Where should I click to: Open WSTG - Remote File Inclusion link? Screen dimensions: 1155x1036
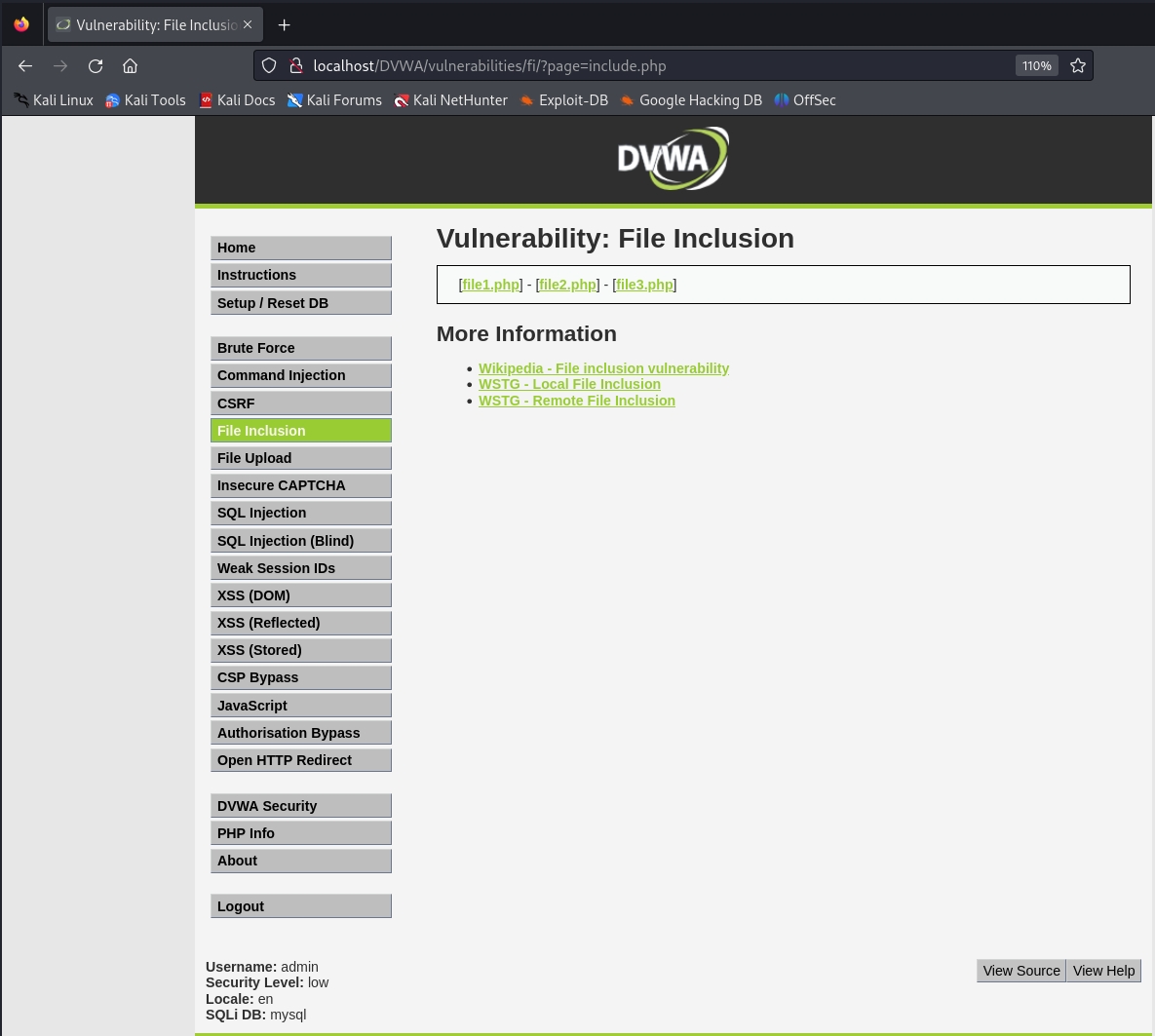coord(576,401)
